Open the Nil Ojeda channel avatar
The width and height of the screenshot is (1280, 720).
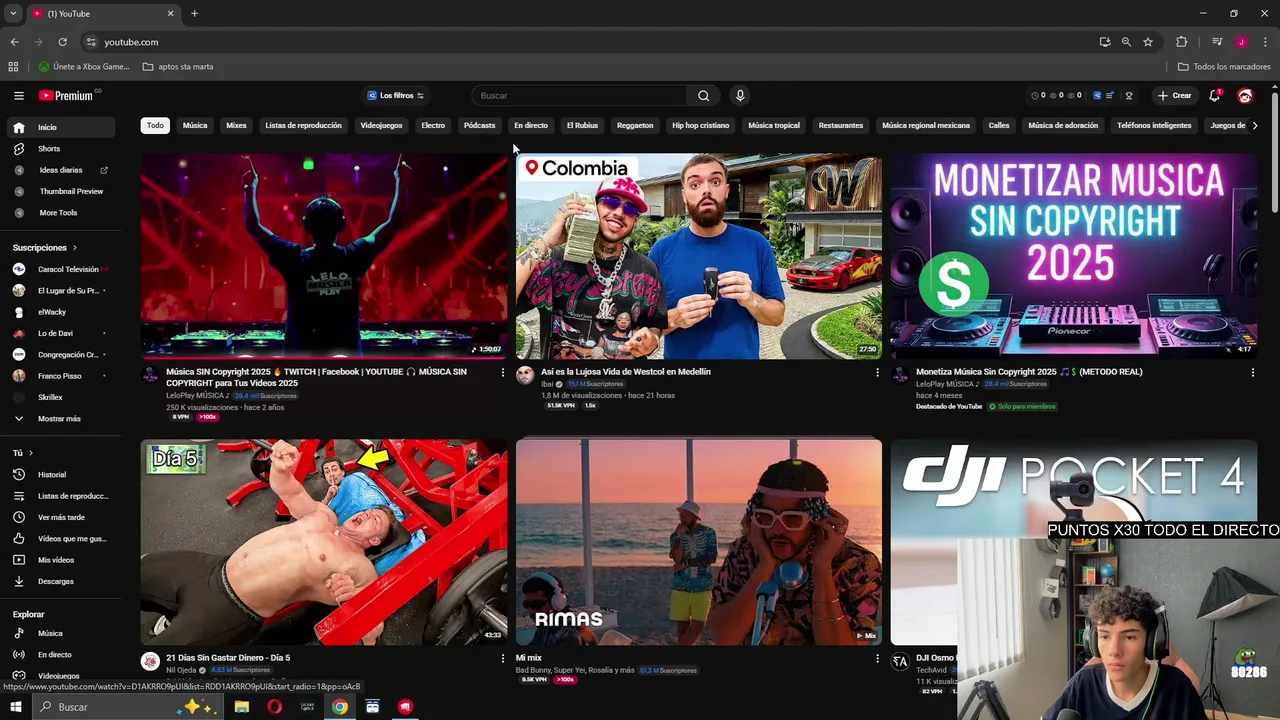pos(150,661)
